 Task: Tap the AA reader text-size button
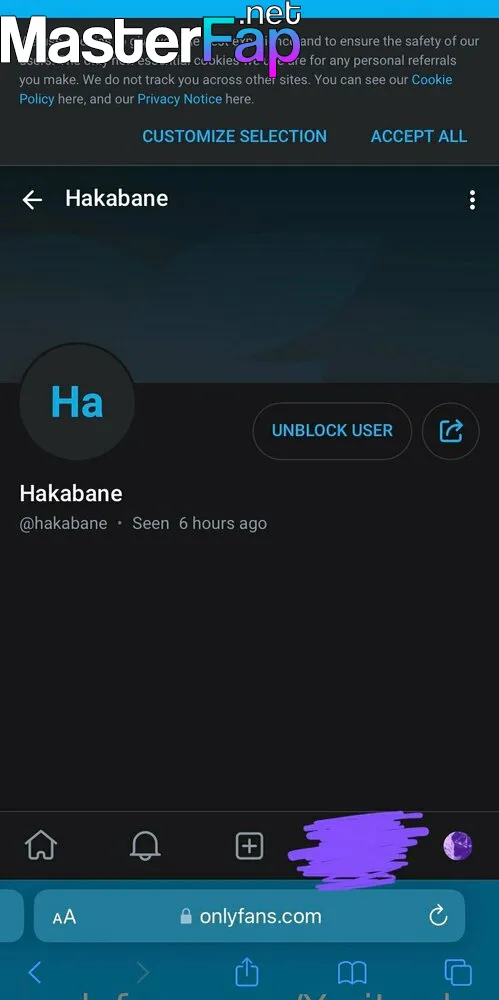pyautogui.click(x=64, y=917)
